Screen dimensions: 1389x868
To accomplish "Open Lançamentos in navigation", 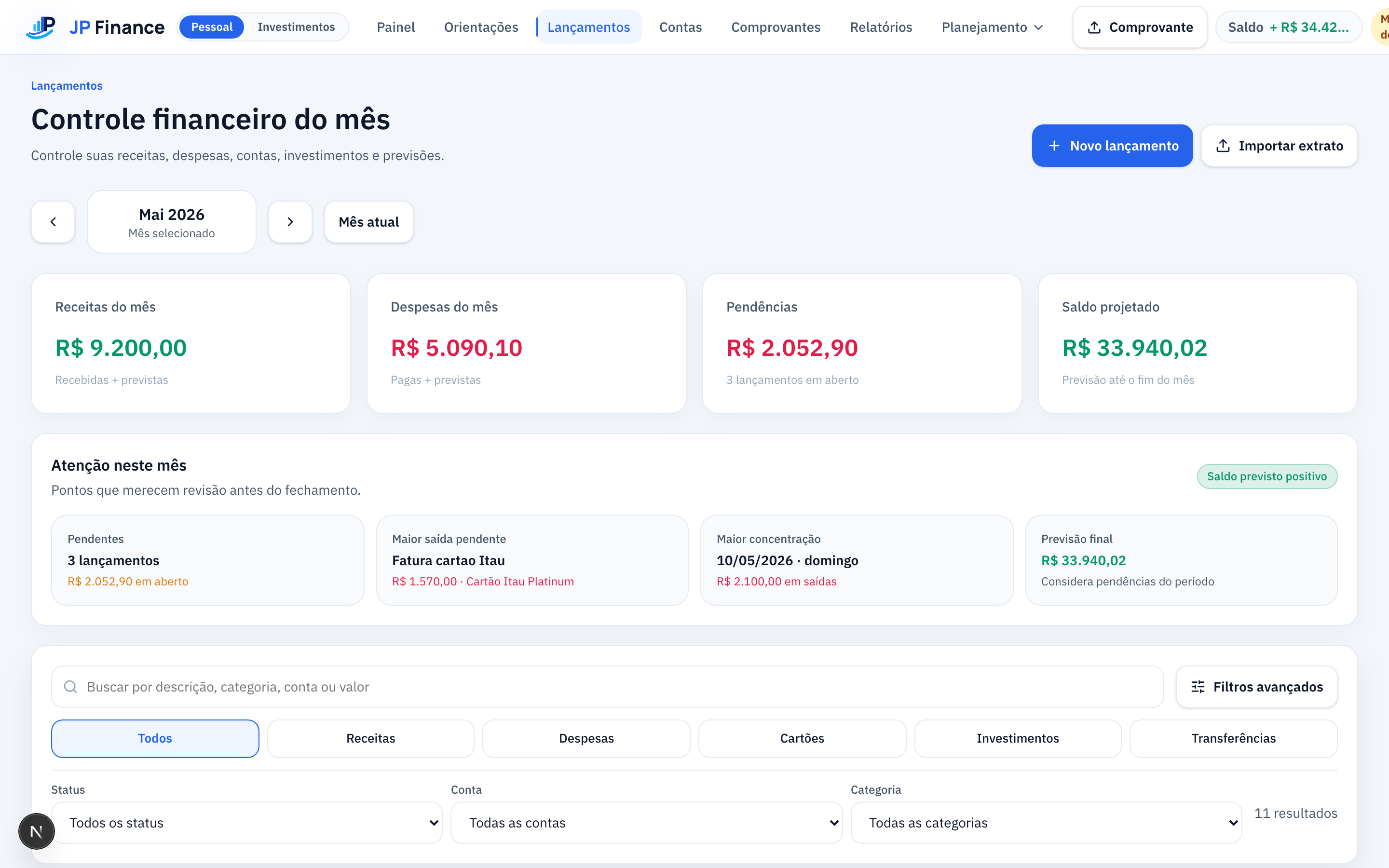I will tap(588, 27).
